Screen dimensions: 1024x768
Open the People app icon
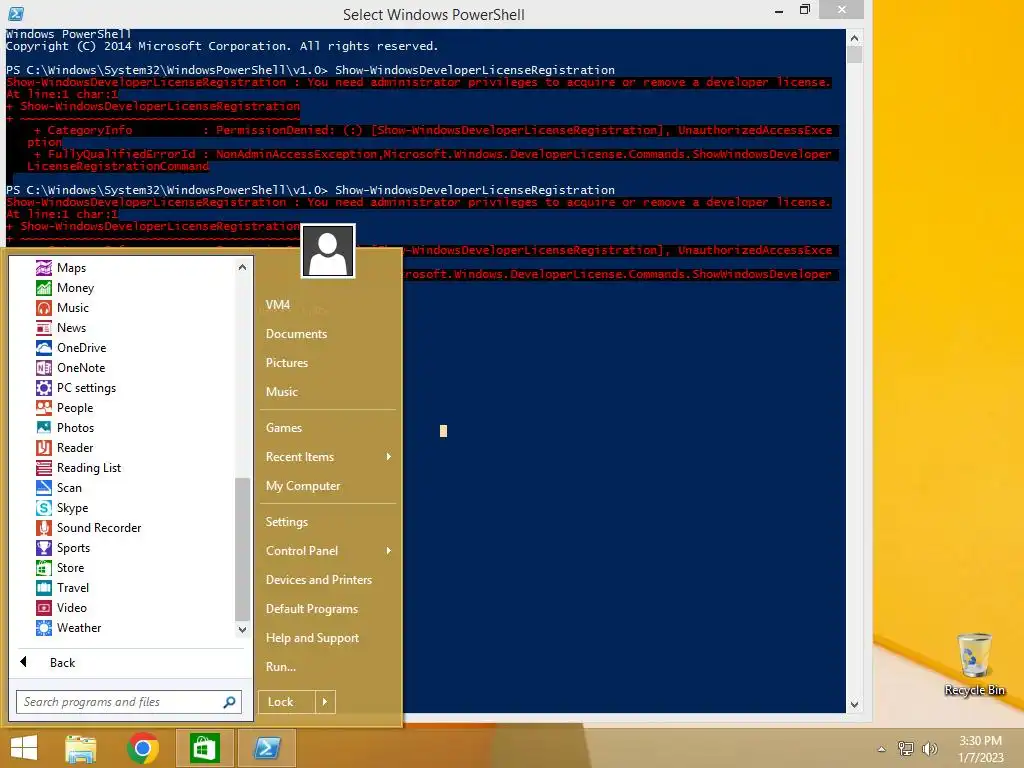[x=44, y=408]
